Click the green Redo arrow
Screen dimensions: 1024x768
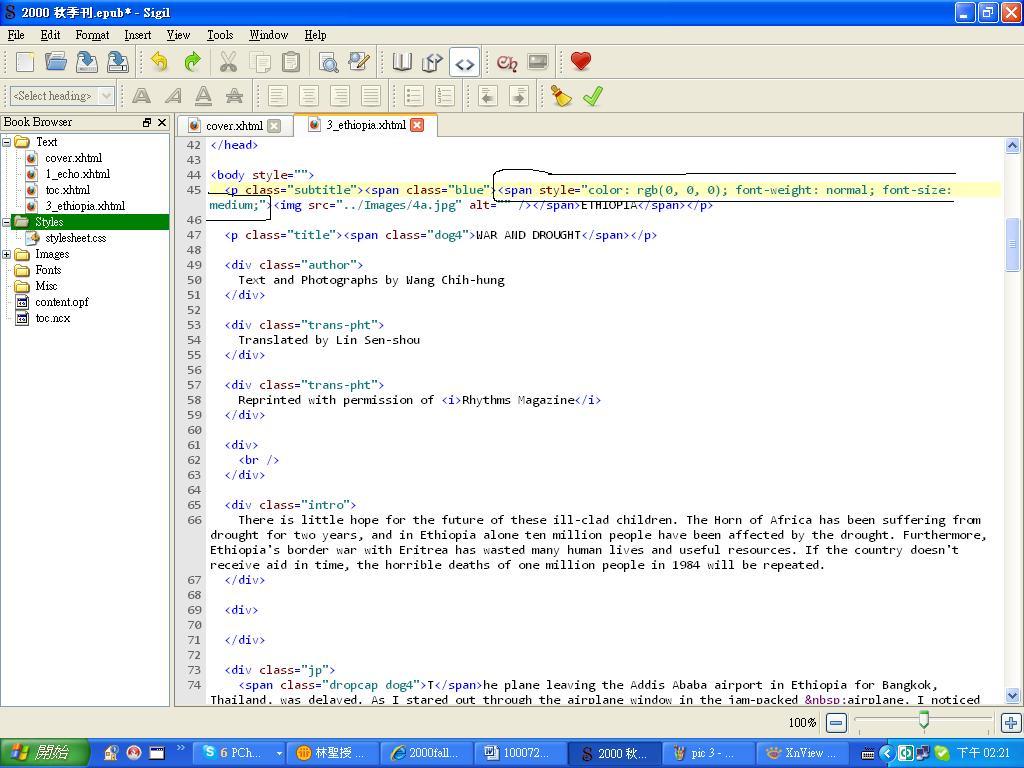(x=192, y=62)
